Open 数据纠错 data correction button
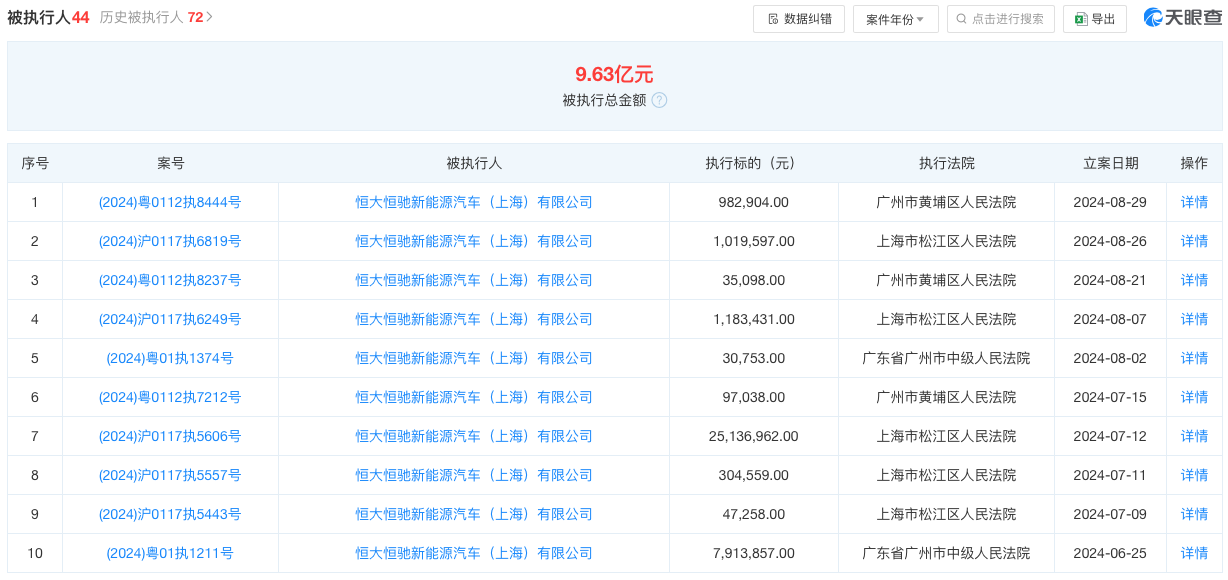 [x=798, y=19]
